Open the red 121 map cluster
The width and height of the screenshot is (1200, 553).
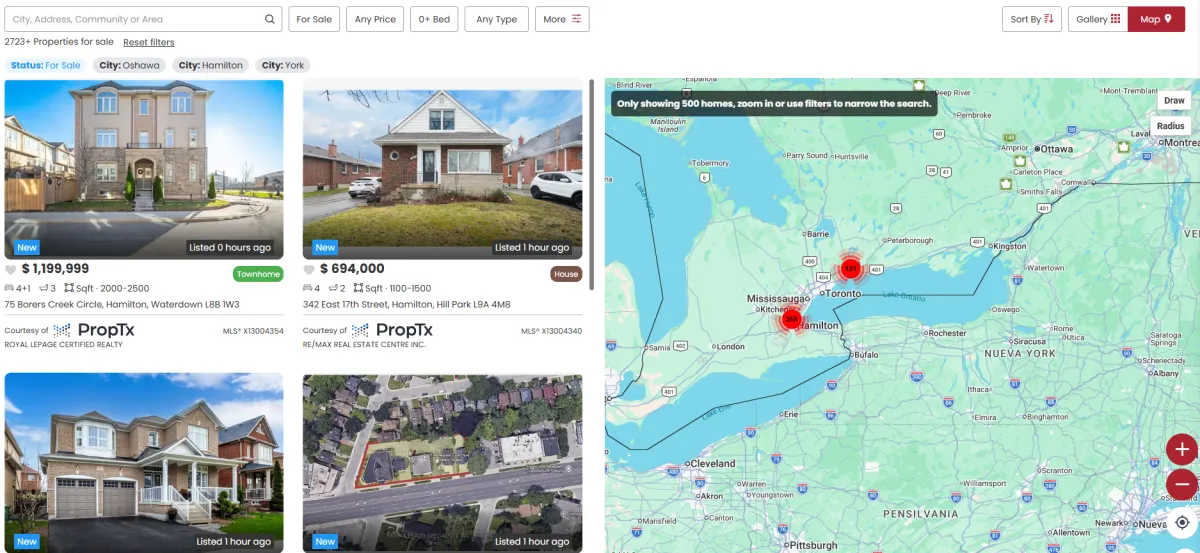tap(850, 268)
